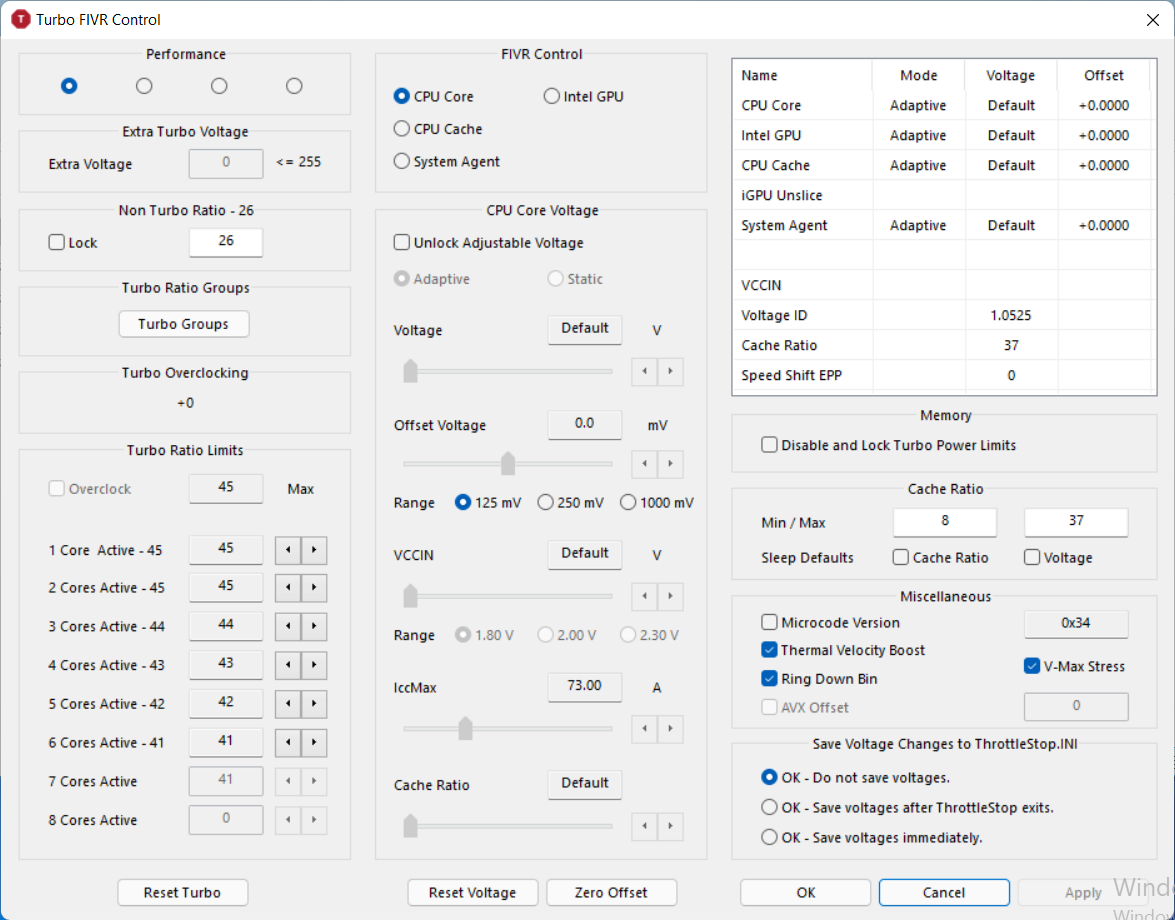Enable Unlock Adjustable Voltage checkbox
The width and height of the screenshot is (1175, 920).
point(402,243)
